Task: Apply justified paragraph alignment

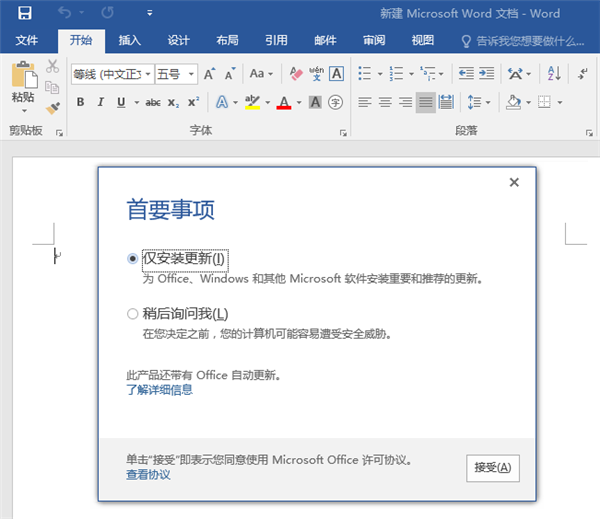Action: pos(426,102)
